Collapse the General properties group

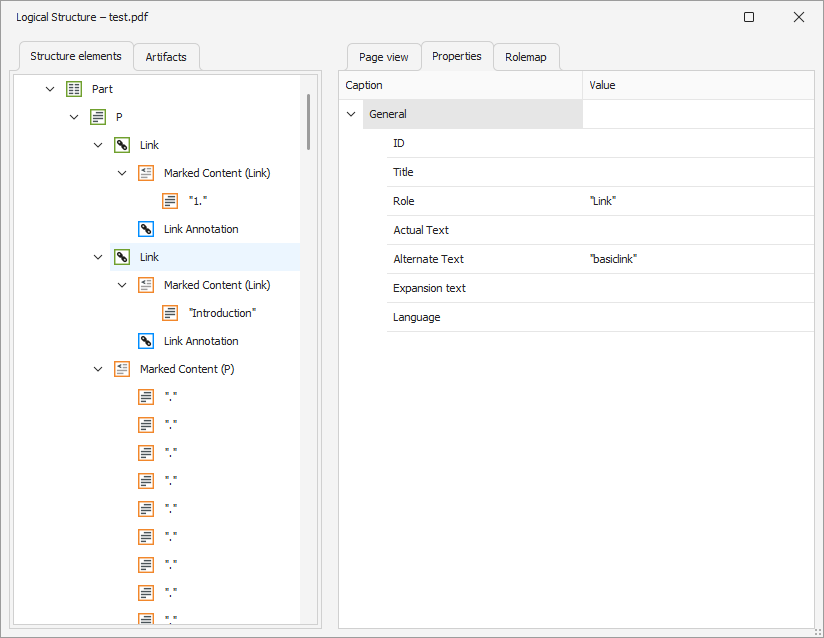(x=351, y=114)
